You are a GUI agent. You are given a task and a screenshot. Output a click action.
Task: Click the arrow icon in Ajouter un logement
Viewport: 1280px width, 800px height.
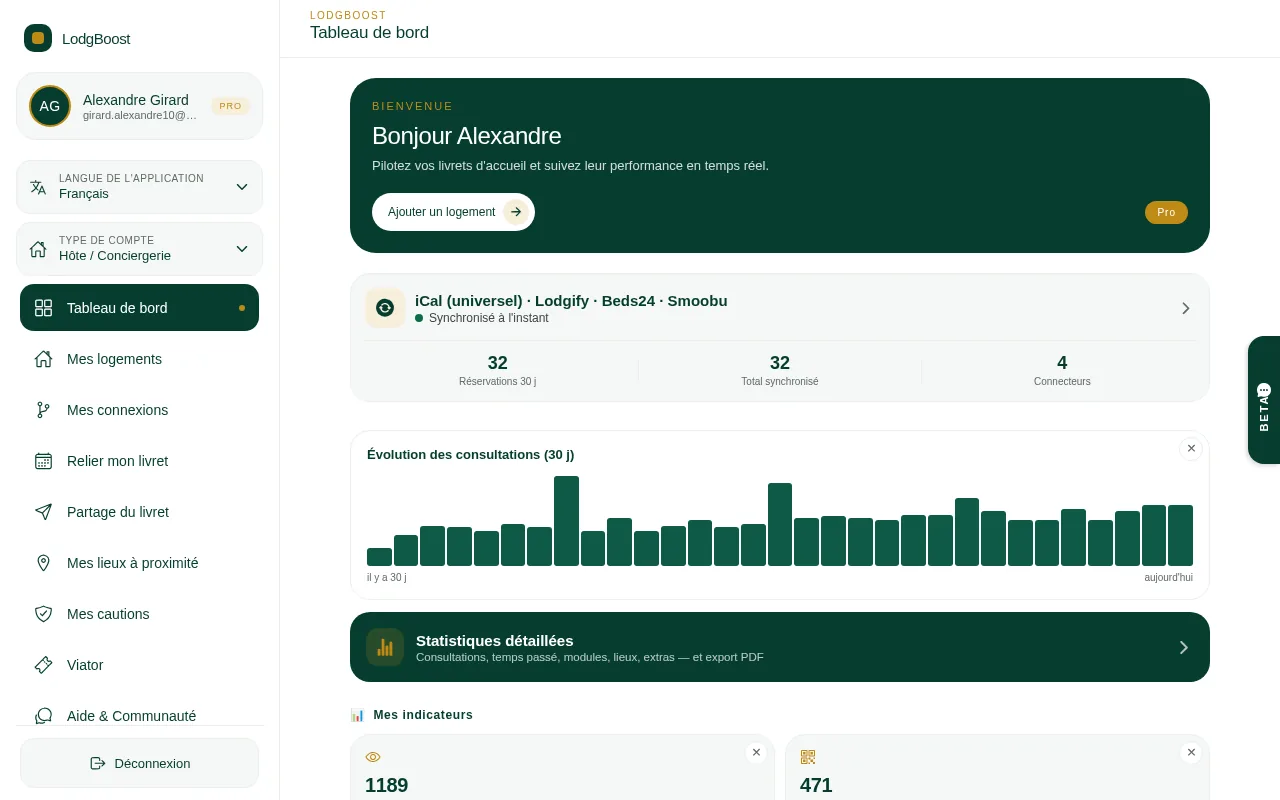[x=516, y=212]
